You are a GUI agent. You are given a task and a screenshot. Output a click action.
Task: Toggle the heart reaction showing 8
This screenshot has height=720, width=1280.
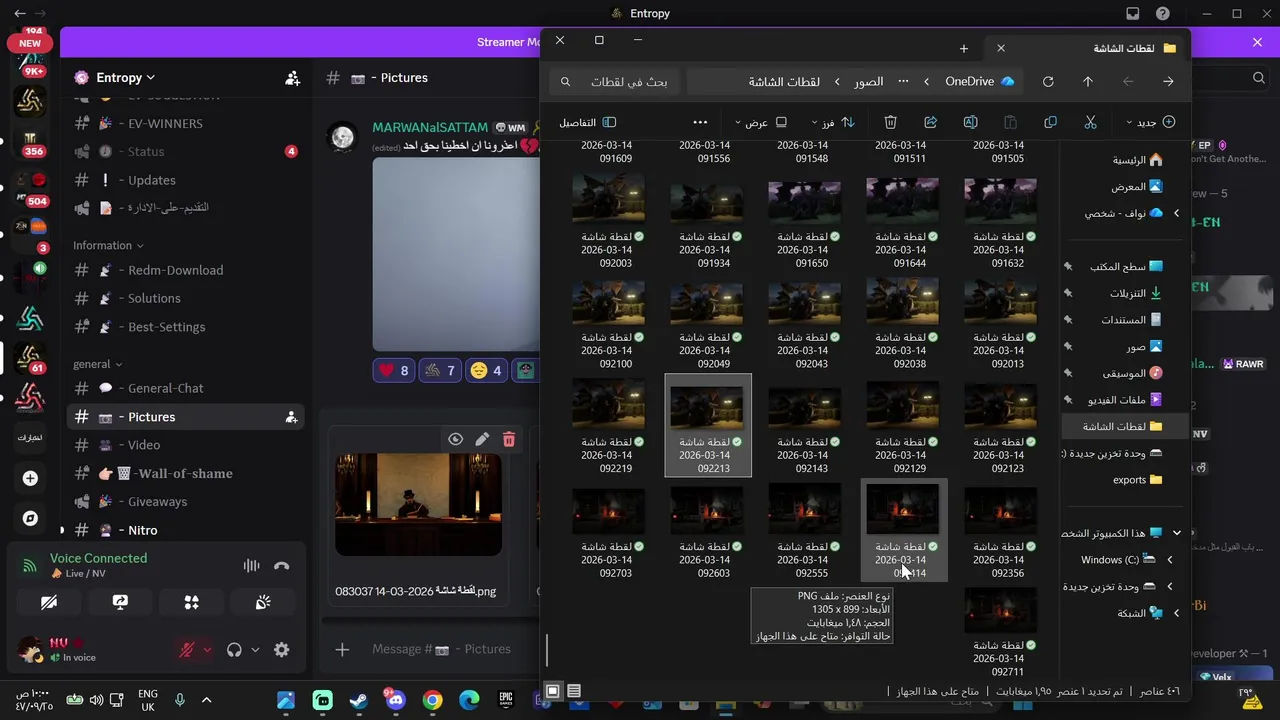point(393,370)
